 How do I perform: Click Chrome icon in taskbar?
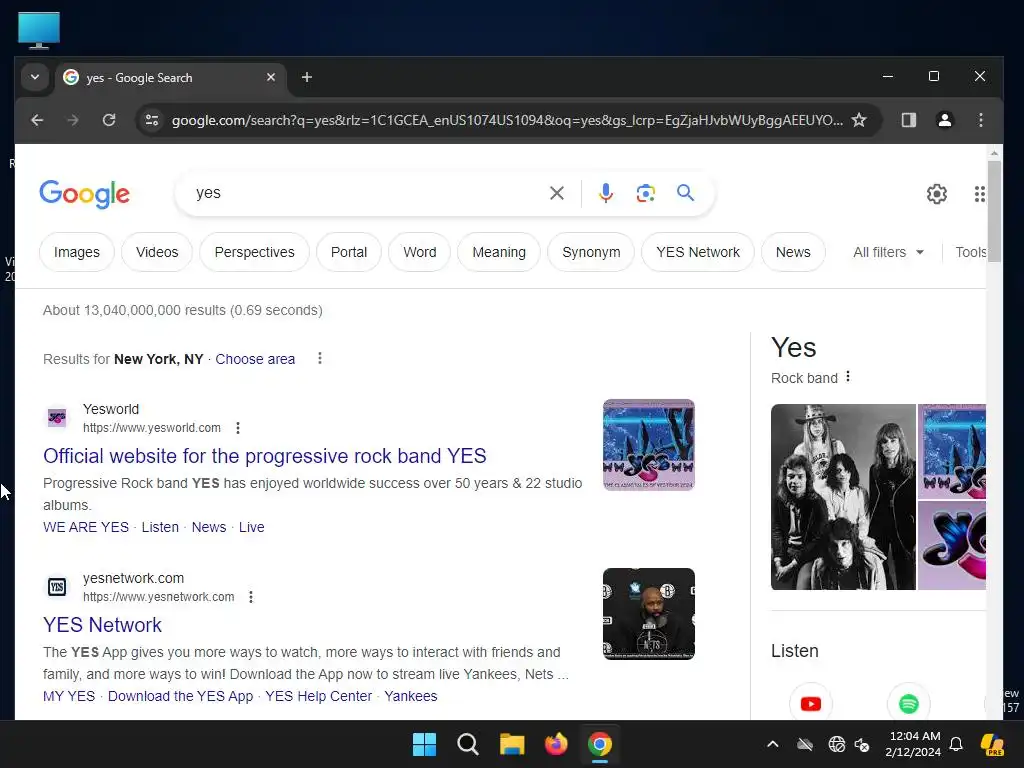[600, 744]
